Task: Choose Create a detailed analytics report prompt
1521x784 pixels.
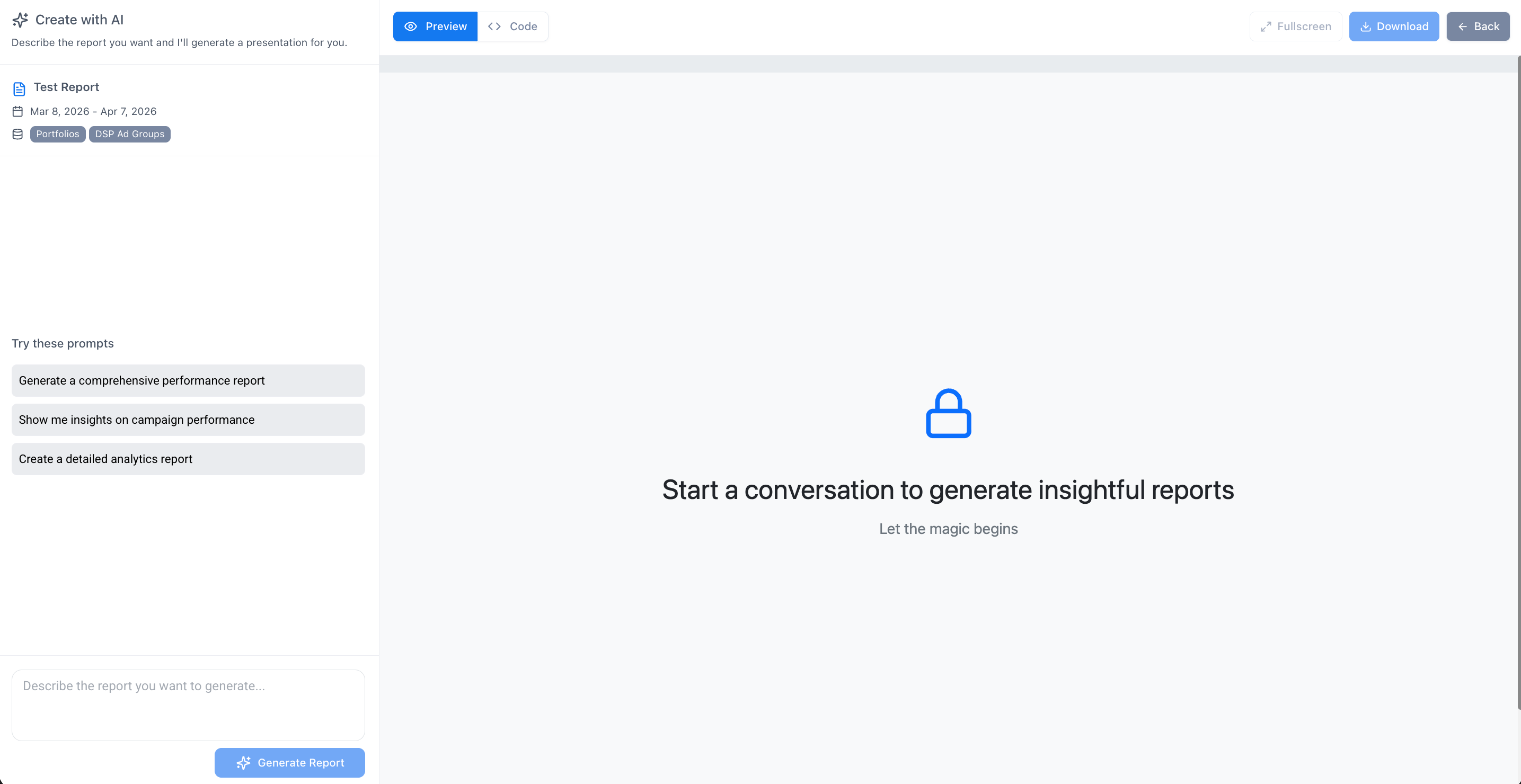Action: pos(188,459)
